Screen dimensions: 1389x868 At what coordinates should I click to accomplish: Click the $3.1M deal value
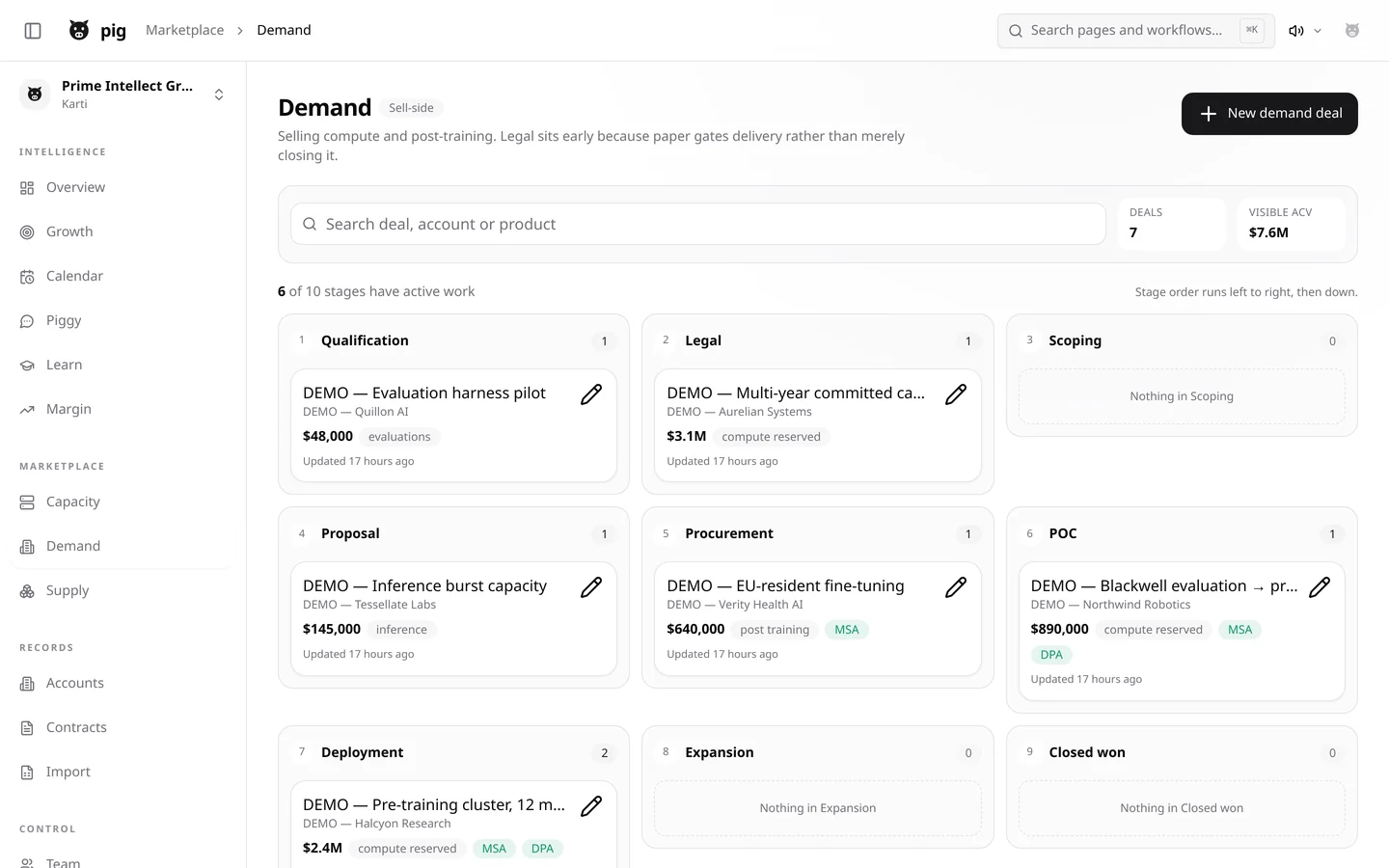(x=686, y=436)
